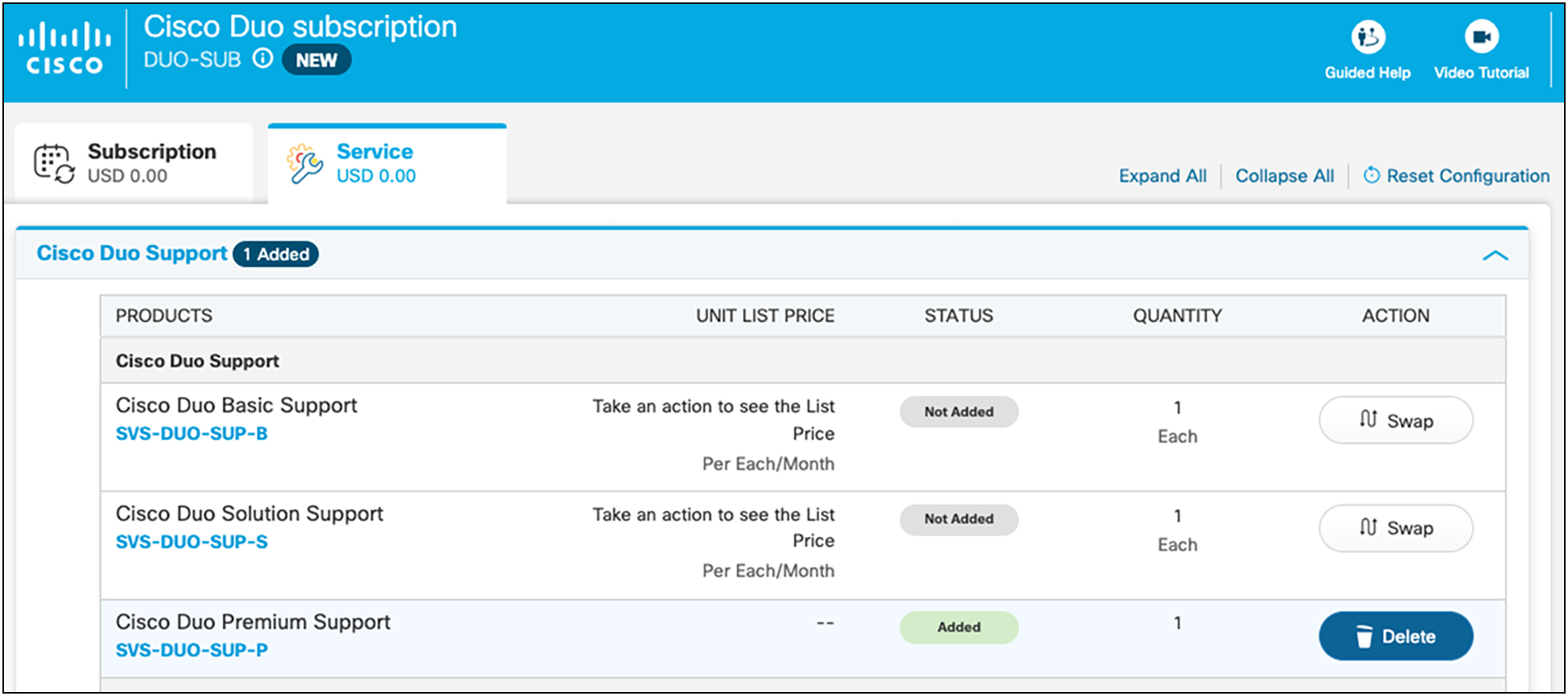Click swap arrows icon for Basic Support
1568x696 pixels.
[1368, 419]
